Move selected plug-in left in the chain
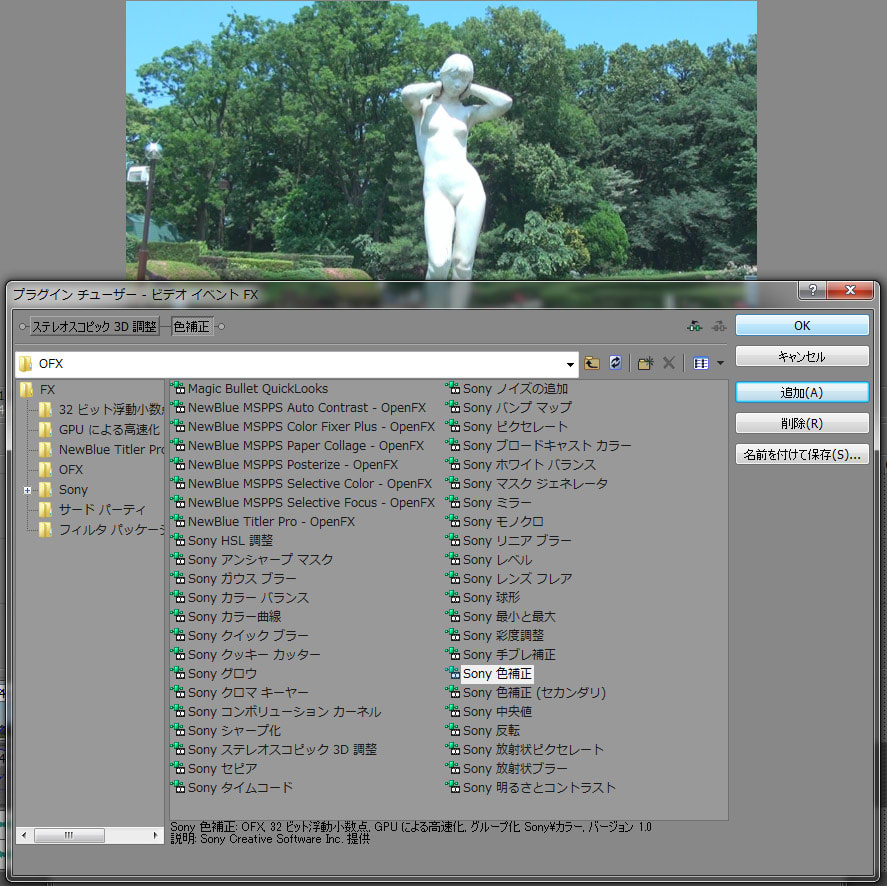 695,326
